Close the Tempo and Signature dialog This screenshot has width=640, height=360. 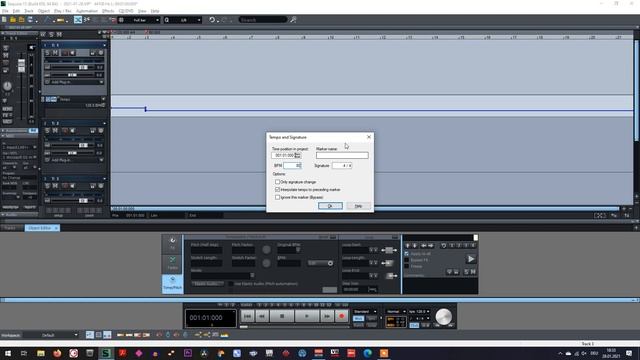coord(369,137)
